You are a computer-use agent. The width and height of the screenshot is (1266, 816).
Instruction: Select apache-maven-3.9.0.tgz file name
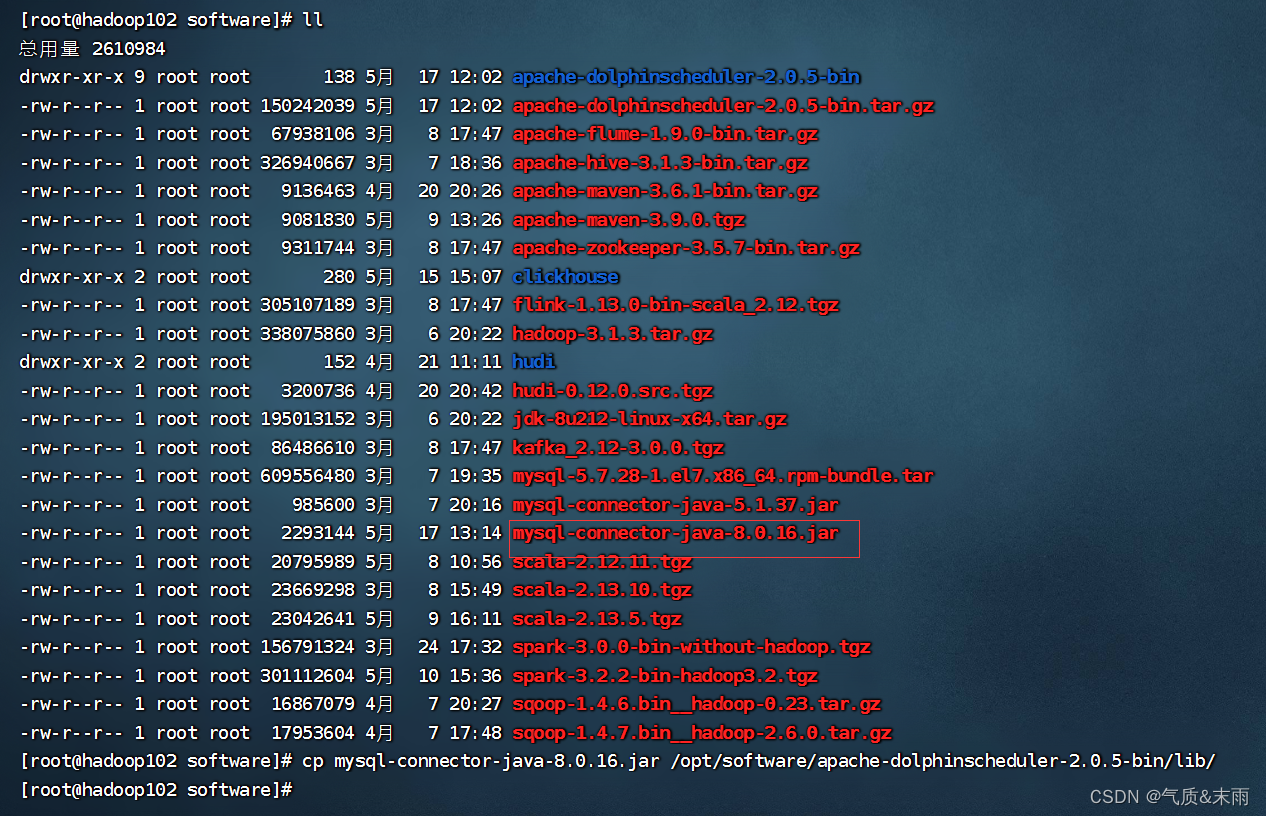coord(629,220)
